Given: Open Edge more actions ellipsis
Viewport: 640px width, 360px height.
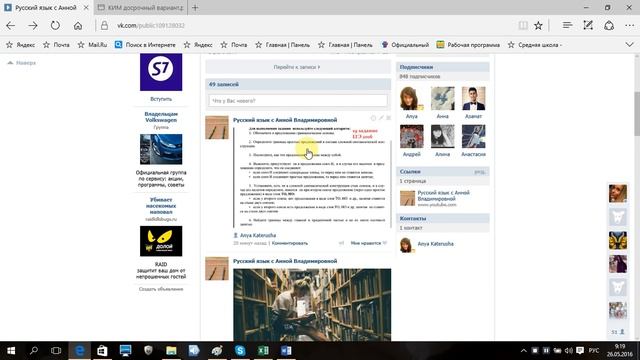Looking at the screenshot, I should point(629,25).
